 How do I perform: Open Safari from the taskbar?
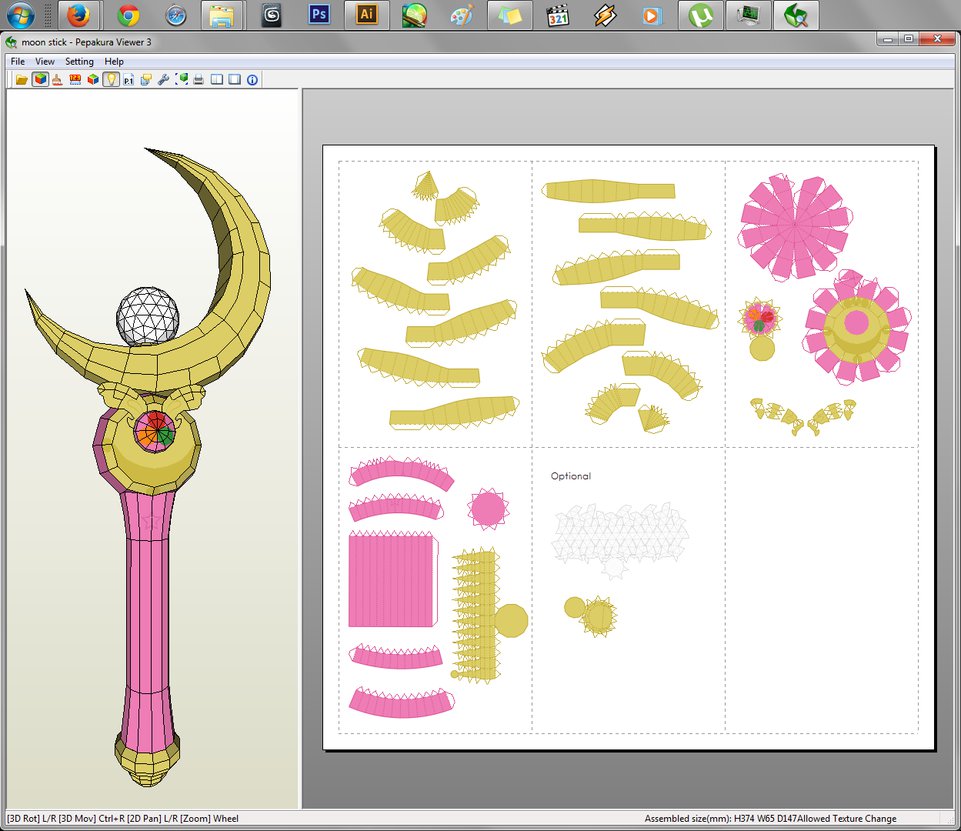tap(176, 15)
